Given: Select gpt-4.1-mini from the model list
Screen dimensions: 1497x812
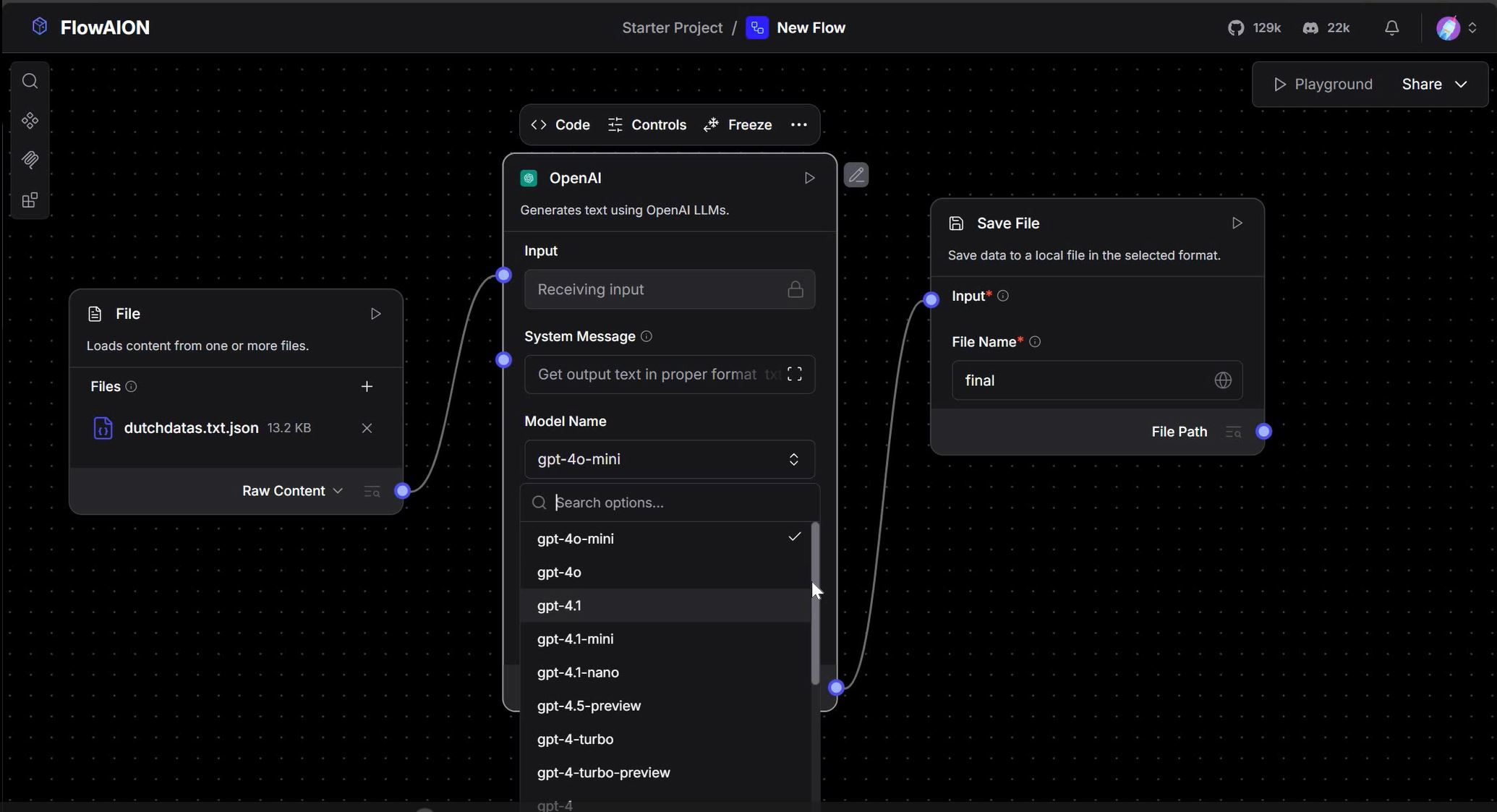Looking at the screenshot, I should click(x=665, y=639).
